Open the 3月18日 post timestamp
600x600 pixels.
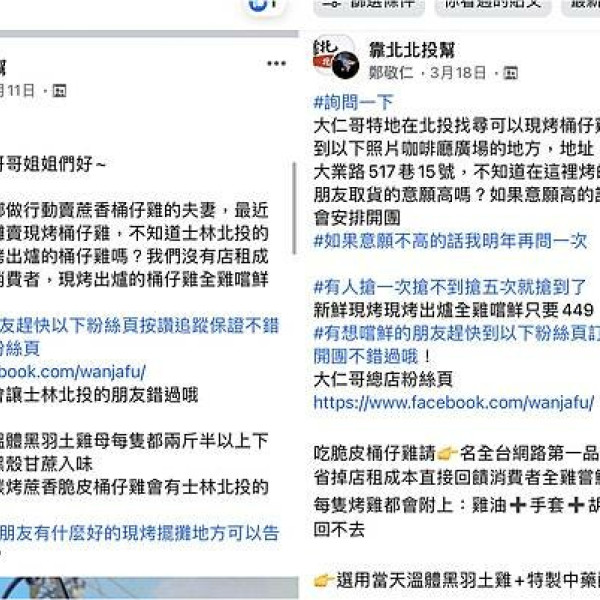[458, 73]
